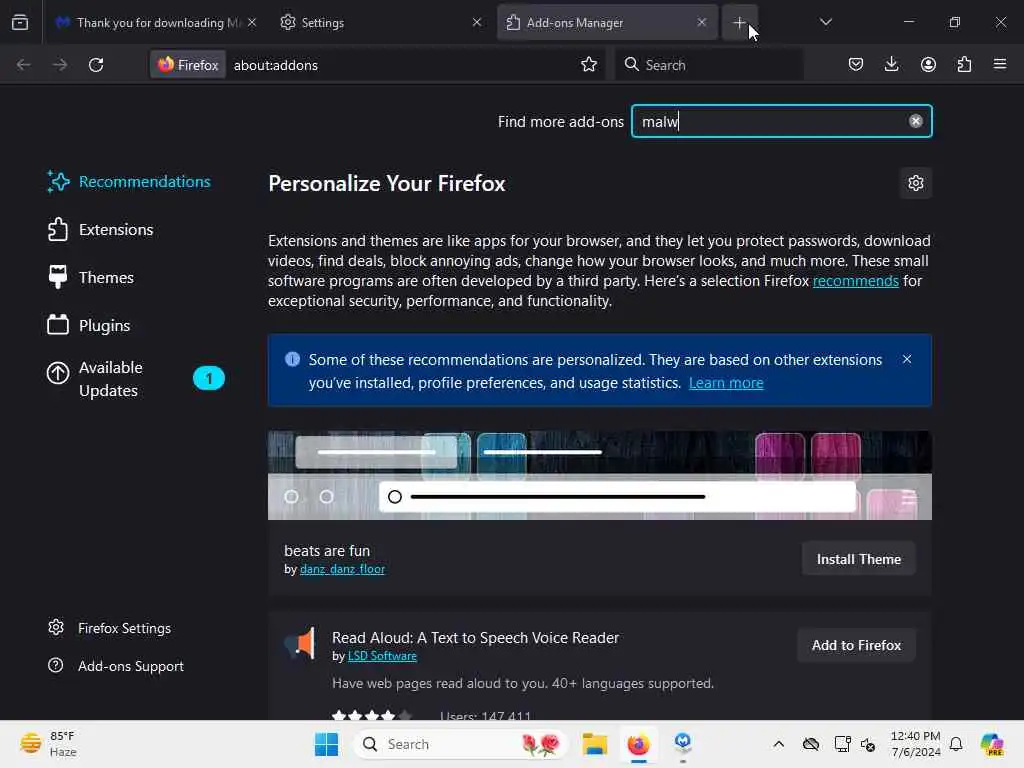
Task: Click the beats are fun theme preview
Action: (600, 475)
